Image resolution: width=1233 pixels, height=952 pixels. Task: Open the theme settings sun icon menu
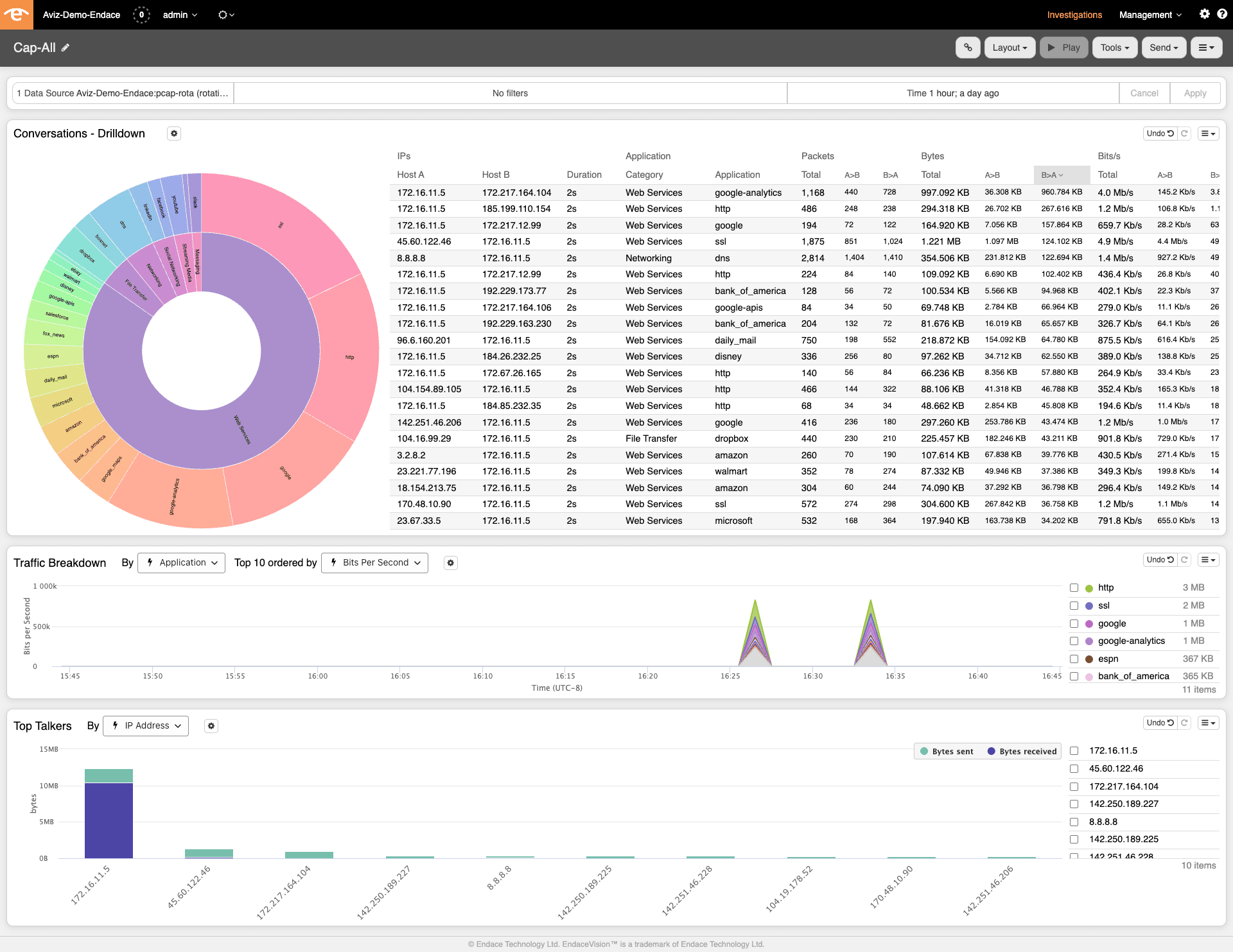tap(226, 14)
